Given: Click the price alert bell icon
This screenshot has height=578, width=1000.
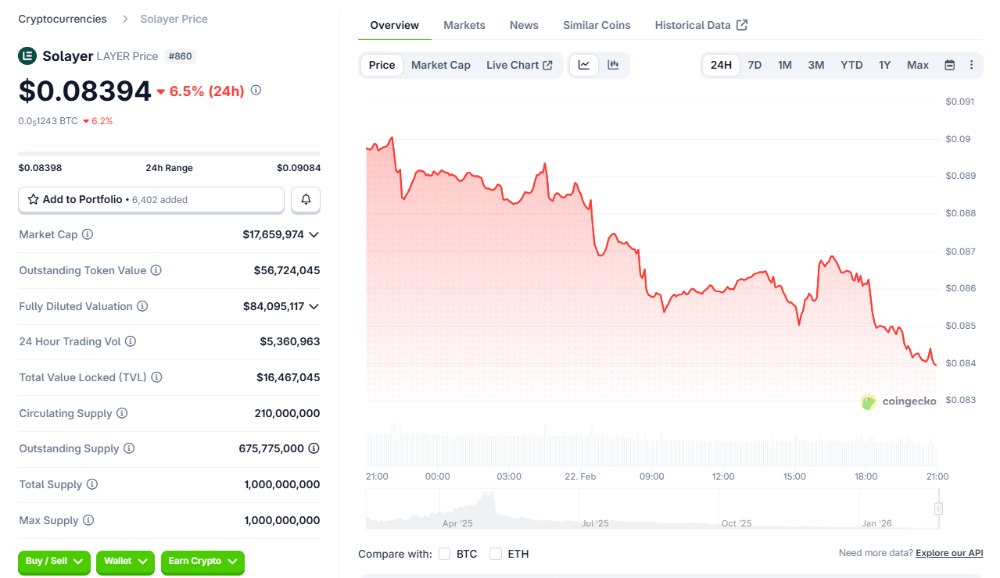Looking at the screenshot, I should [x=306, y=200].
